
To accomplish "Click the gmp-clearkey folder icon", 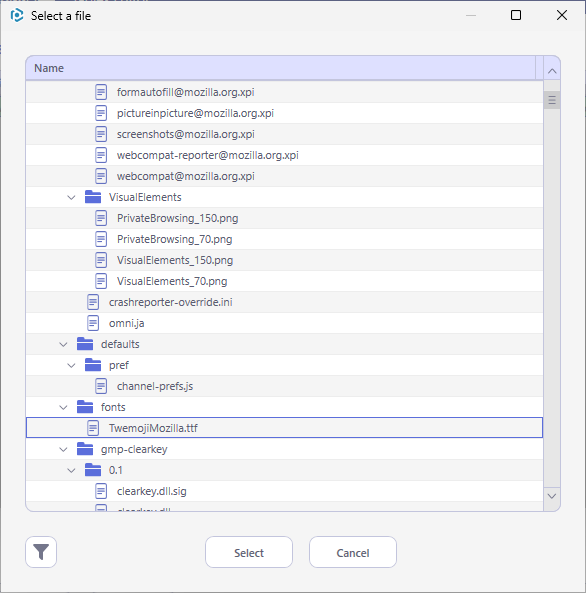I will click(x=85, y=449).
